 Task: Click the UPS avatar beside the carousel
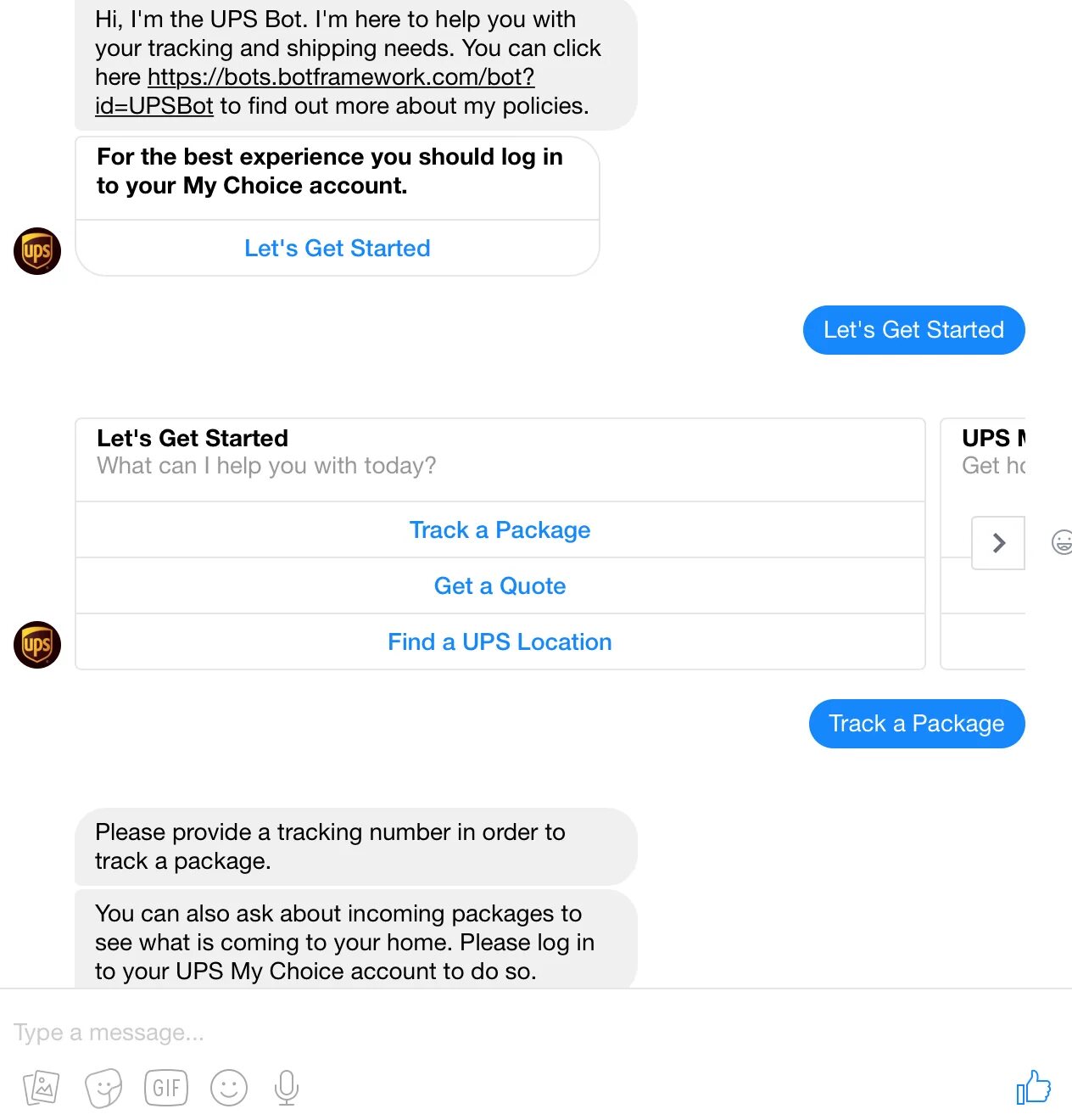(37, 645)
